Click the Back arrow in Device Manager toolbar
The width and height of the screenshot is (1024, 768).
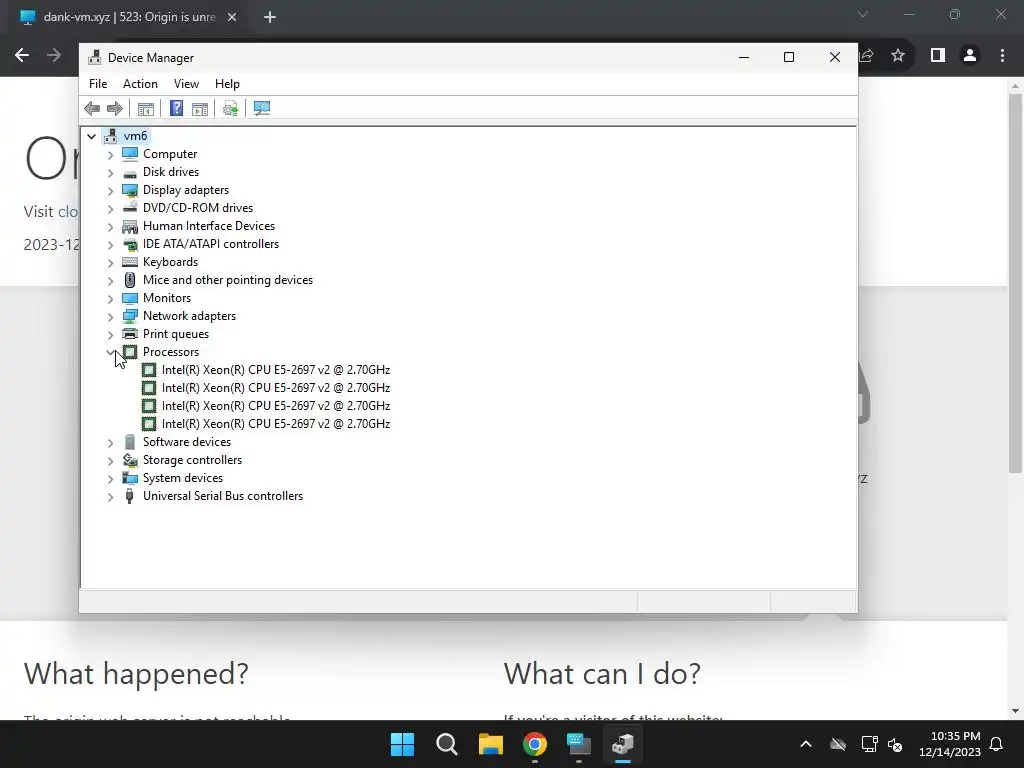click(92, 108)
